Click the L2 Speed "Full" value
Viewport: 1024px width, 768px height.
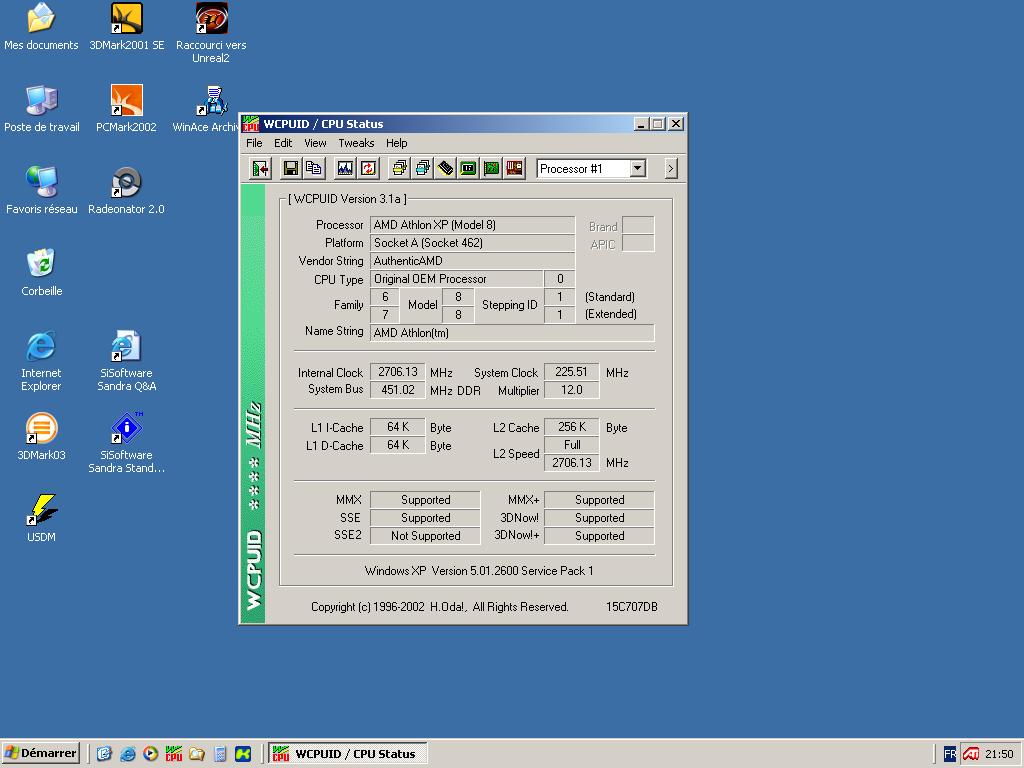pos(571,445)
